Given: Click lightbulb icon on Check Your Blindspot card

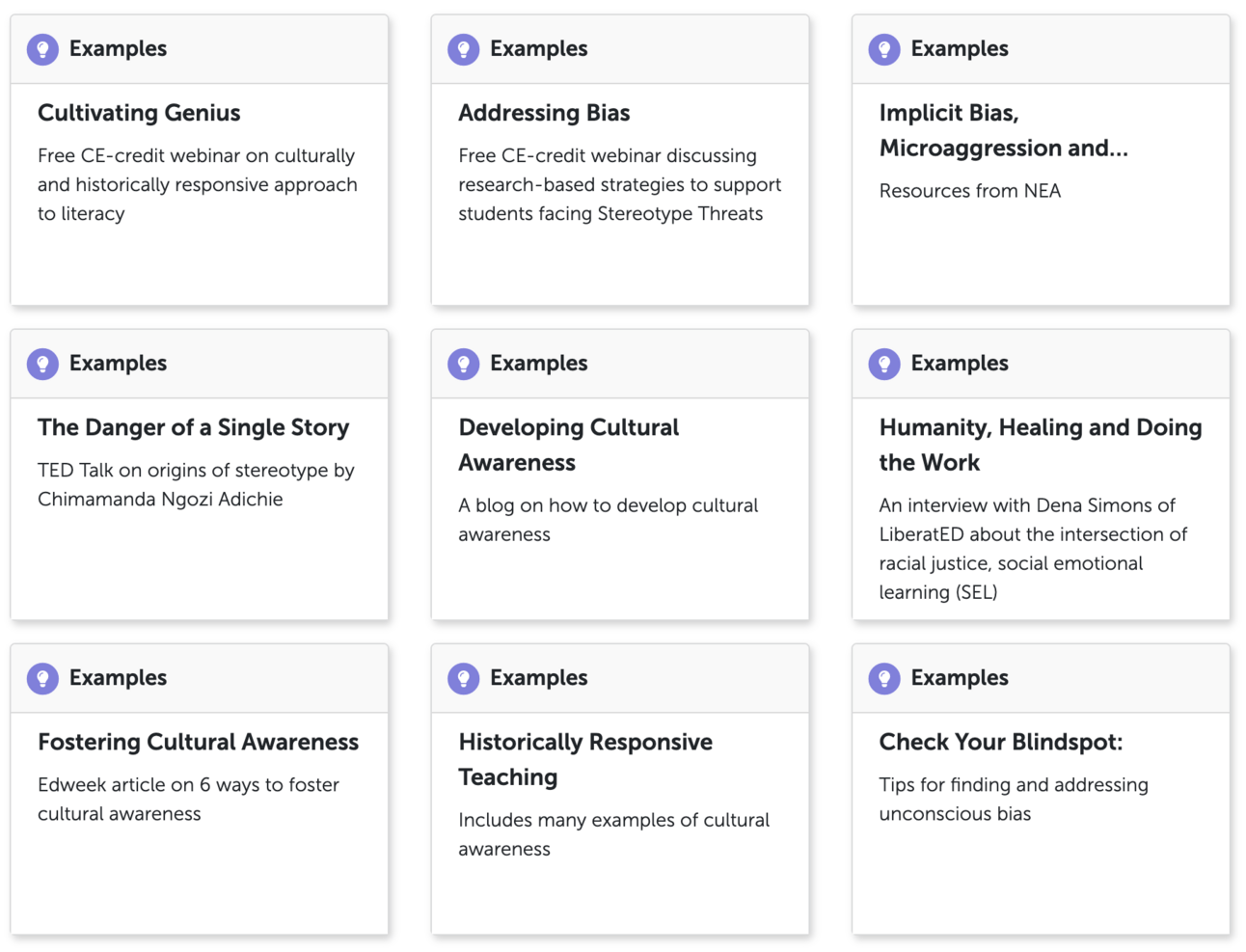Looking at the screenshot, I should 884,678.
